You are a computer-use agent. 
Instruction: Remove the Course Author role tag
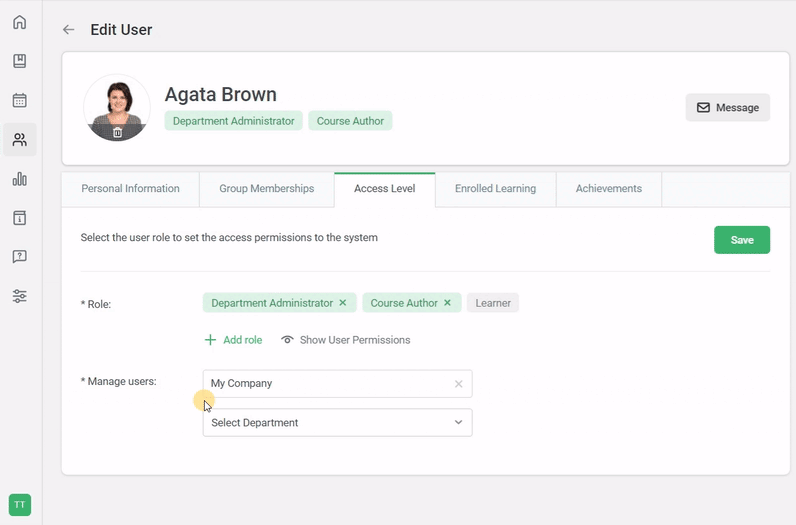pyautogui.click(x=448, y=303)
